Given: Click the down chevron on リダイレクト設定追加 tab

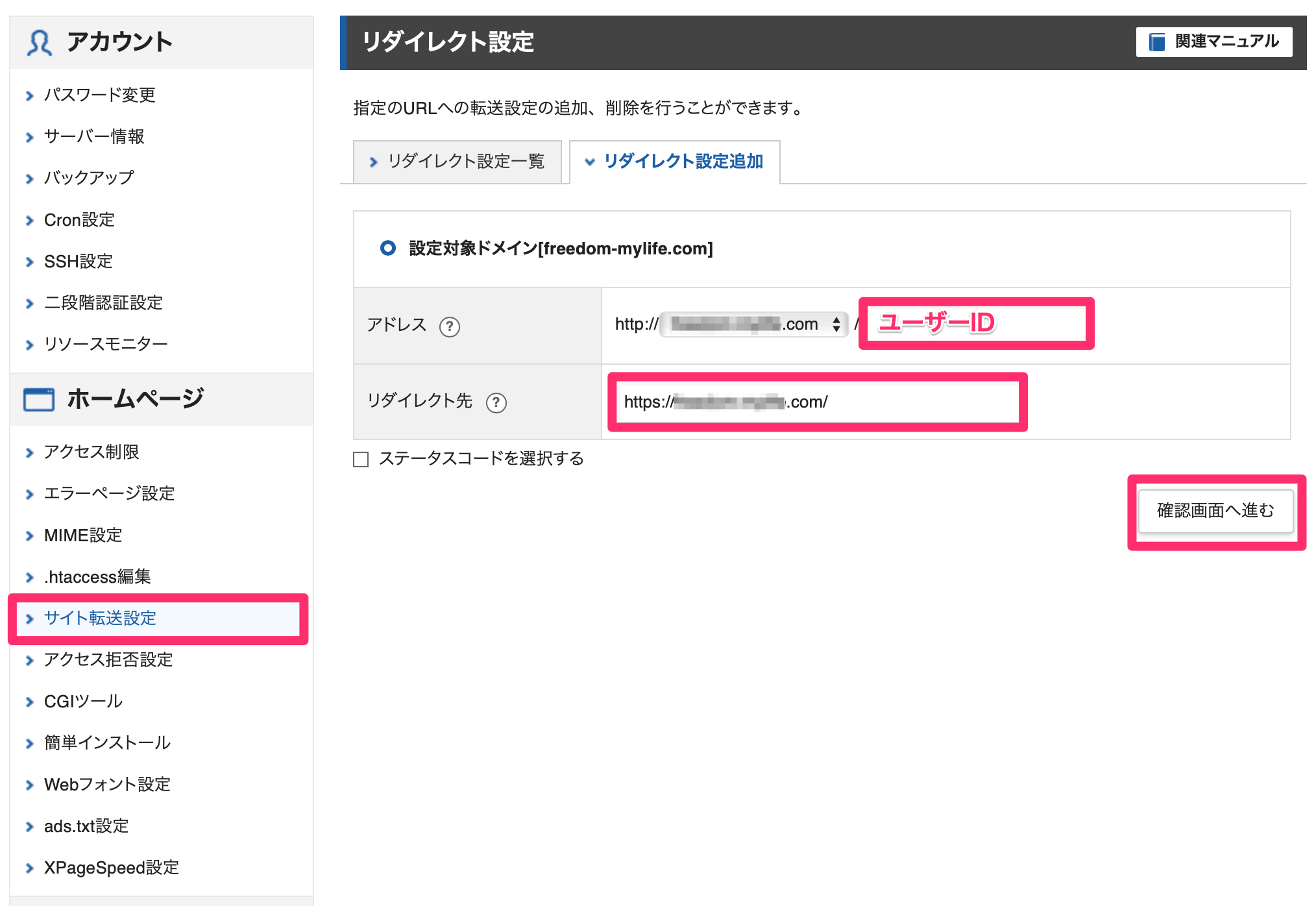Looking at the screenshot, I should pyautogui.click(x=590, y=162).
